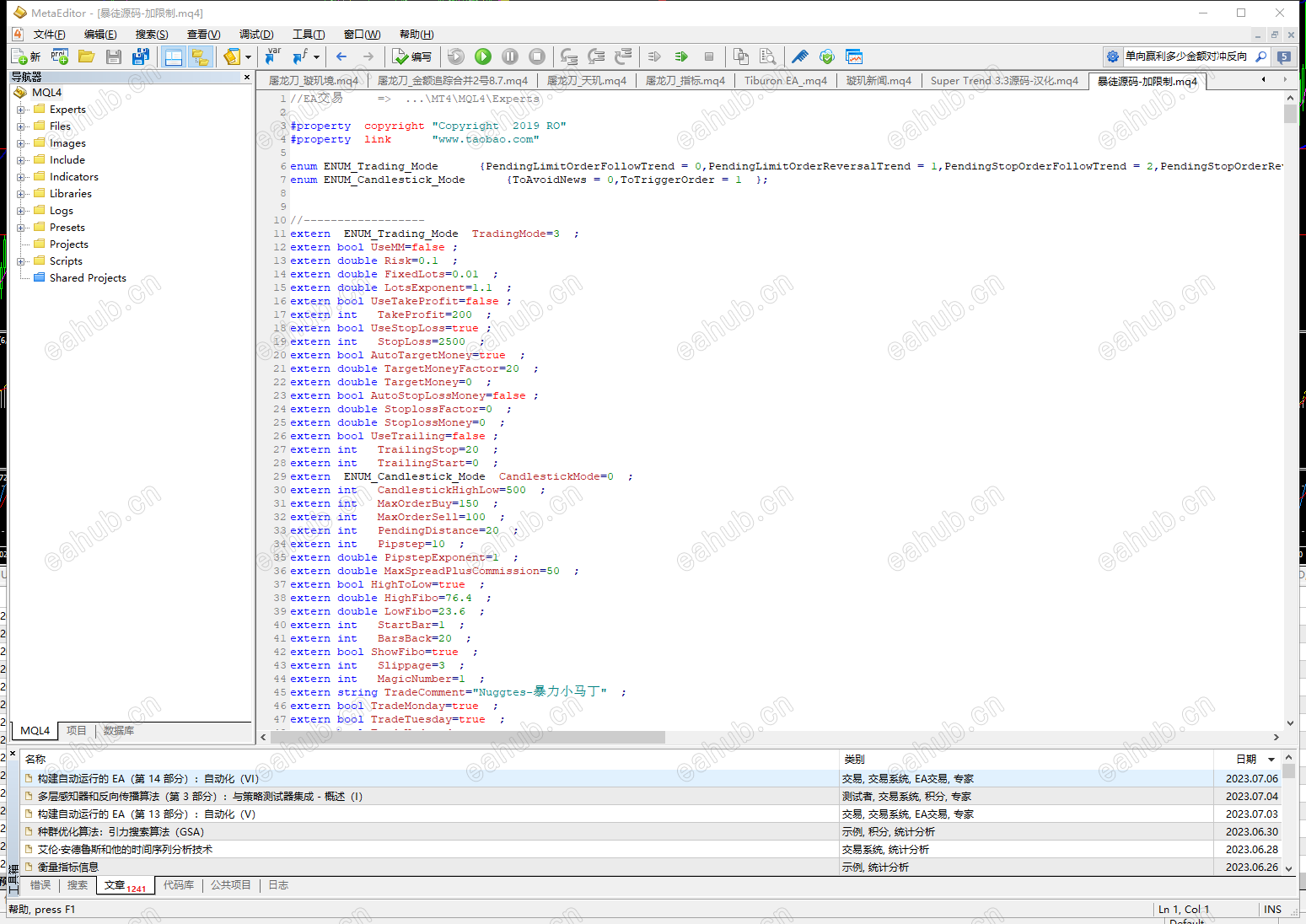Viewport: 1306px width, 924px height.
Task: Click the editor horizontal scrollbar thumb
Action: (468, 738)
